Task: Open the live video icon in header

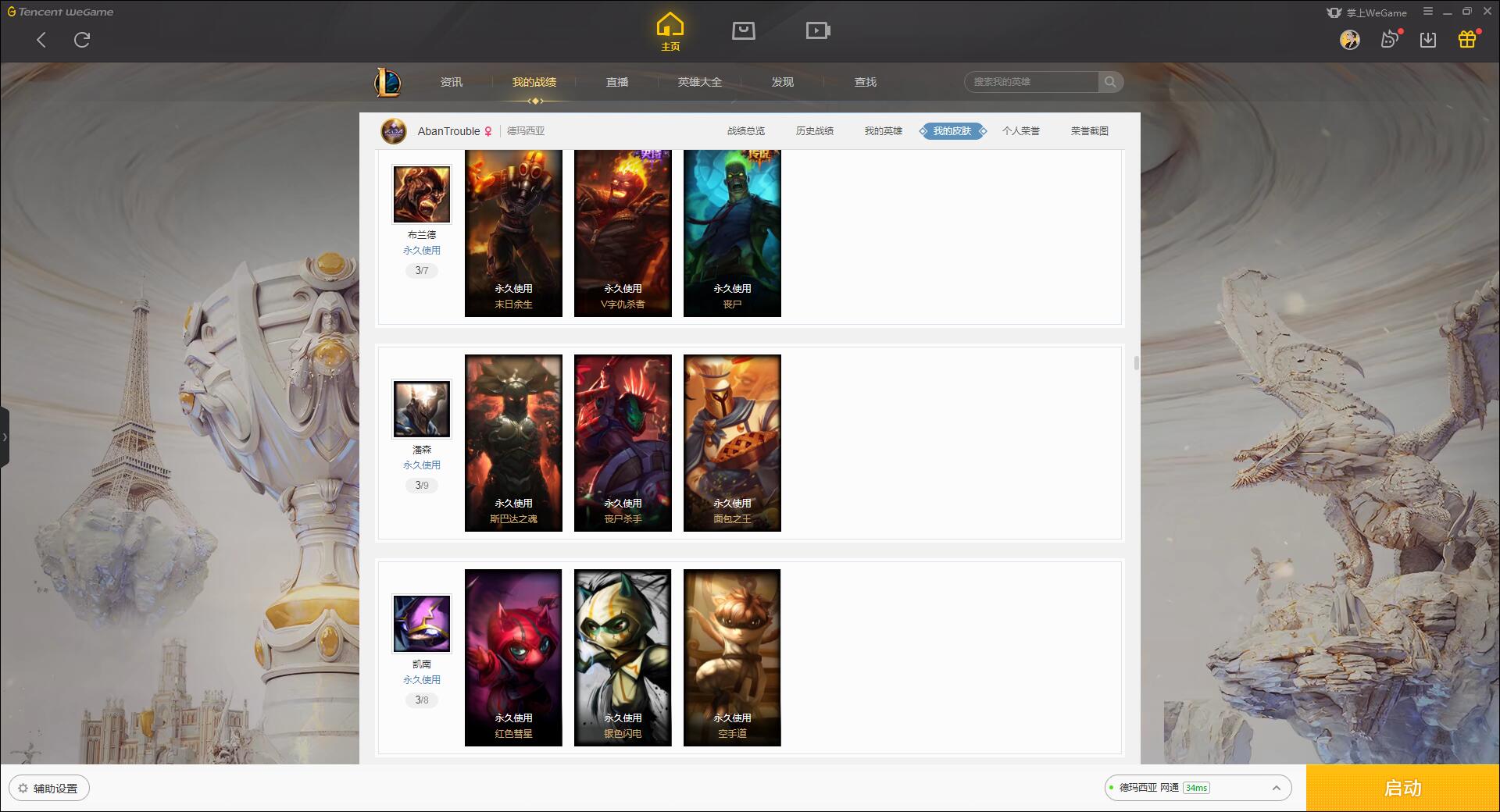Action: click(818, 31)
